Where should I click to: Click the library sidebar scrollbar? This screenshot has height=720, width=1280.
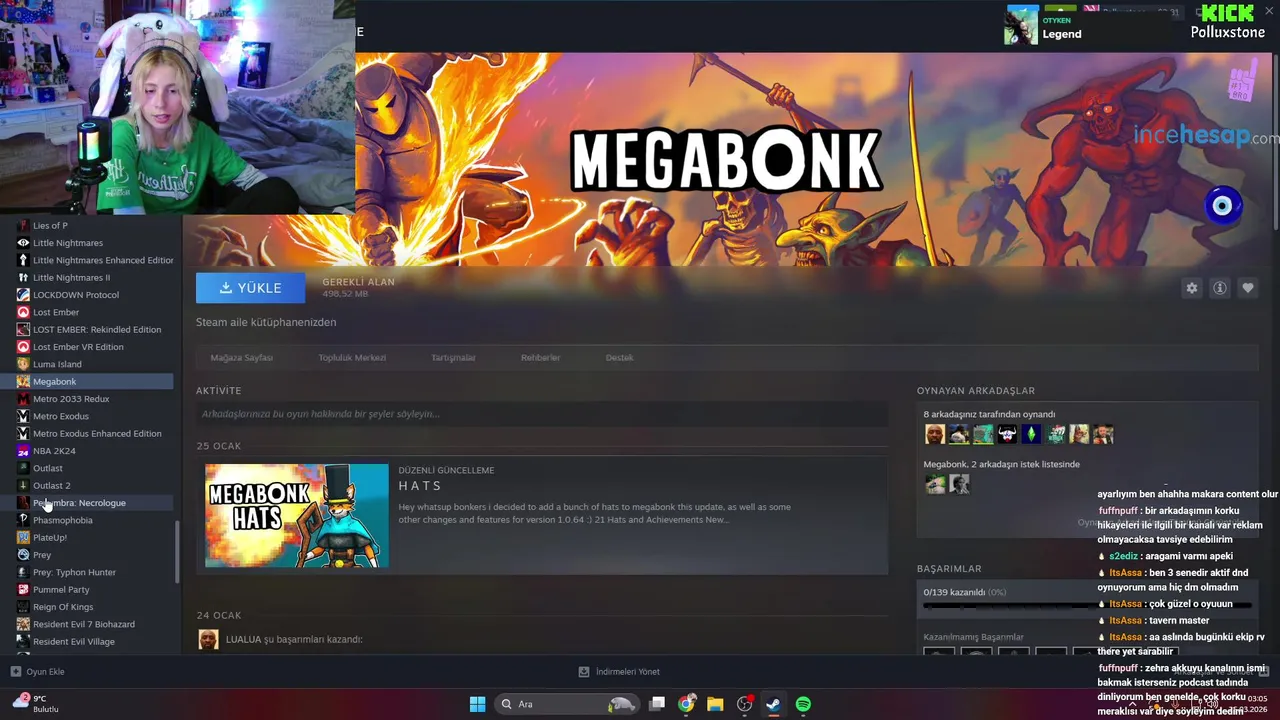178,552
